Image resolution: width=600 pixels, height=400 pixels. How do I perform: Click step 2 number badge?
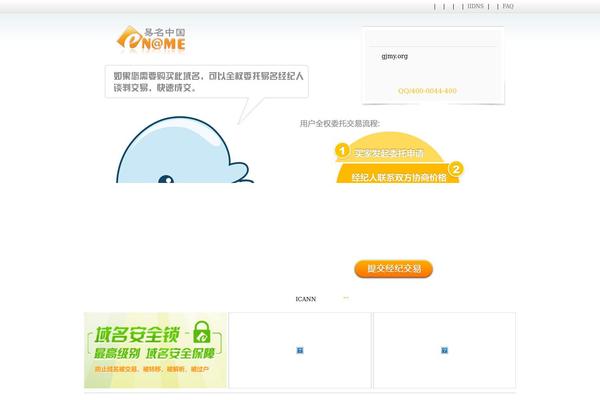tap(456, 169)
